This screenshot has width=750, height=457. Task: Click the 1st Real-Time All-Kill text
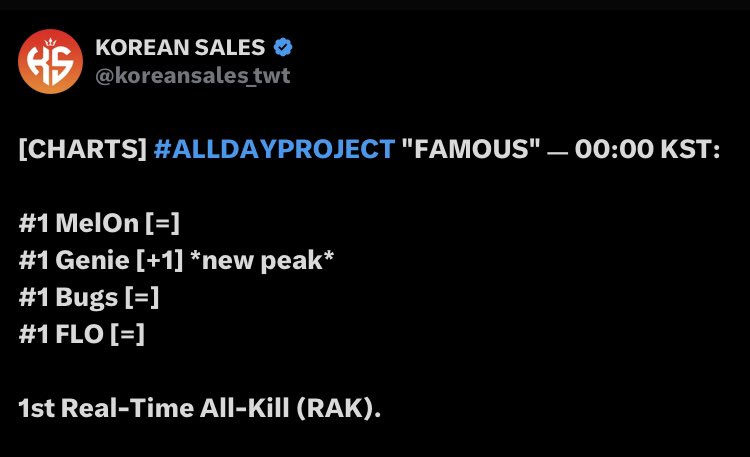[x=154, y=408]
